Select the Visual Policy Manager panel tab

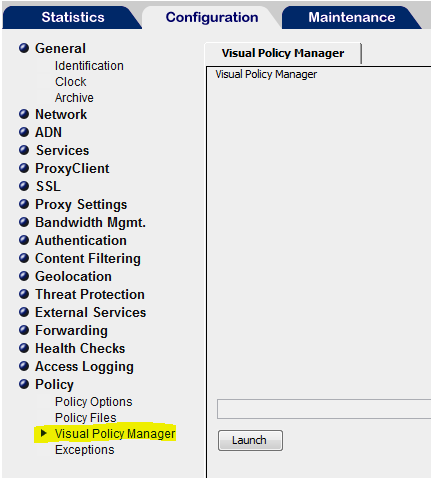[x=283, y=53]
